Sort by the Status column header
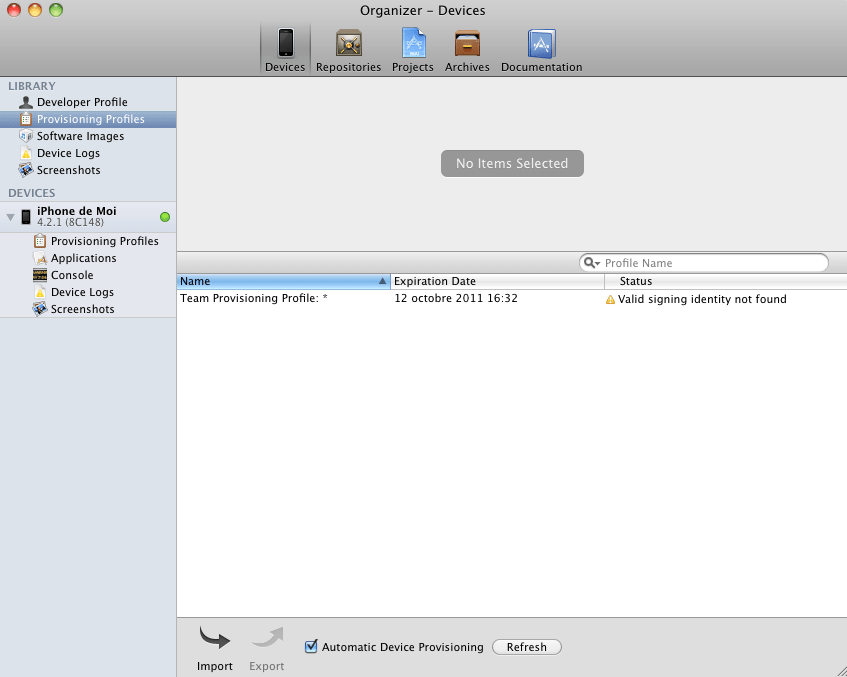The width and height of the screenshot is (847, 677). pyautogui.click(x=725, y=281)
